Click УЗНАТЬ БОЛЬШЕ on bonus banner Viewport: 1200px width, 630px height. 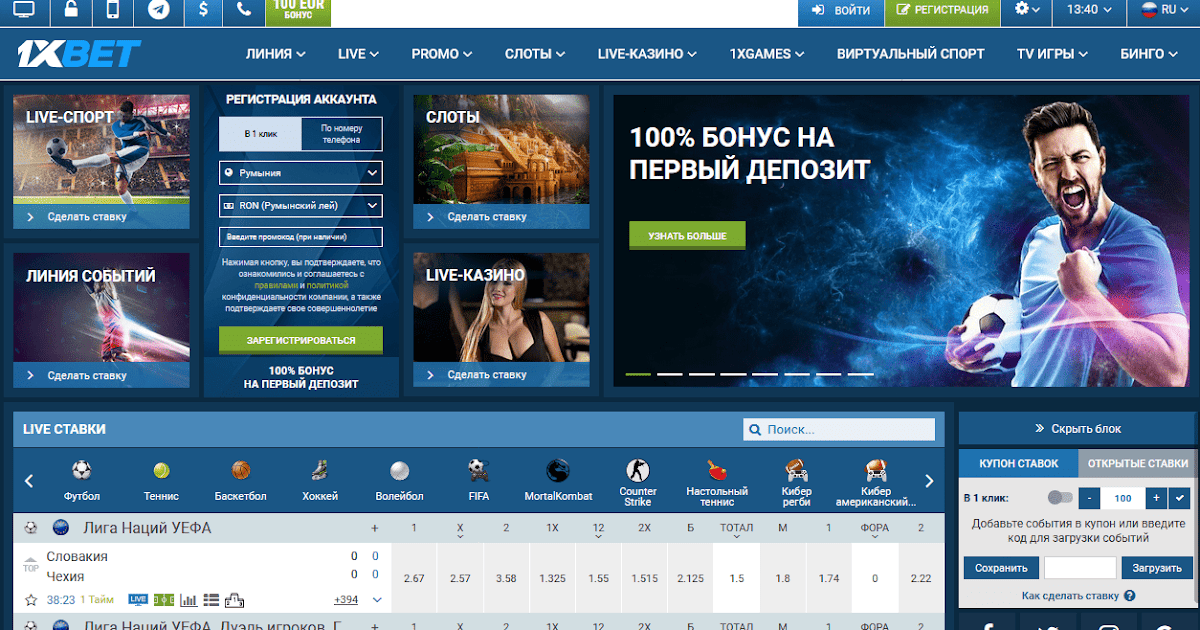687,236
